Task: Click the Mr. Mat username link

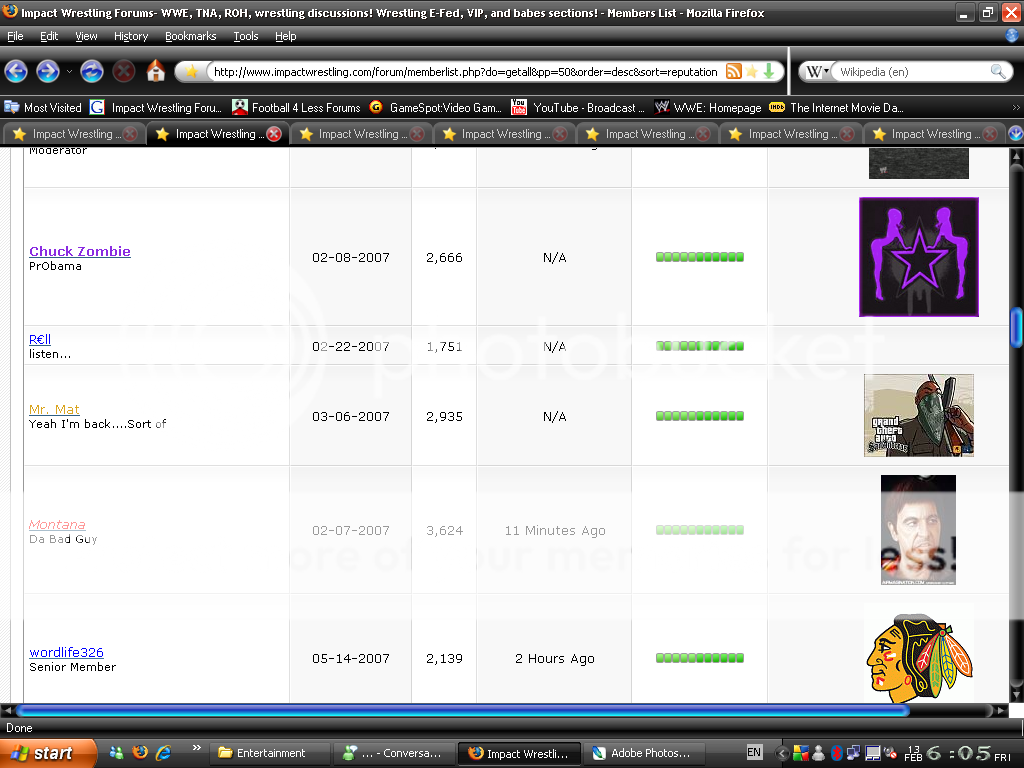Action: [x=54, y=409]
